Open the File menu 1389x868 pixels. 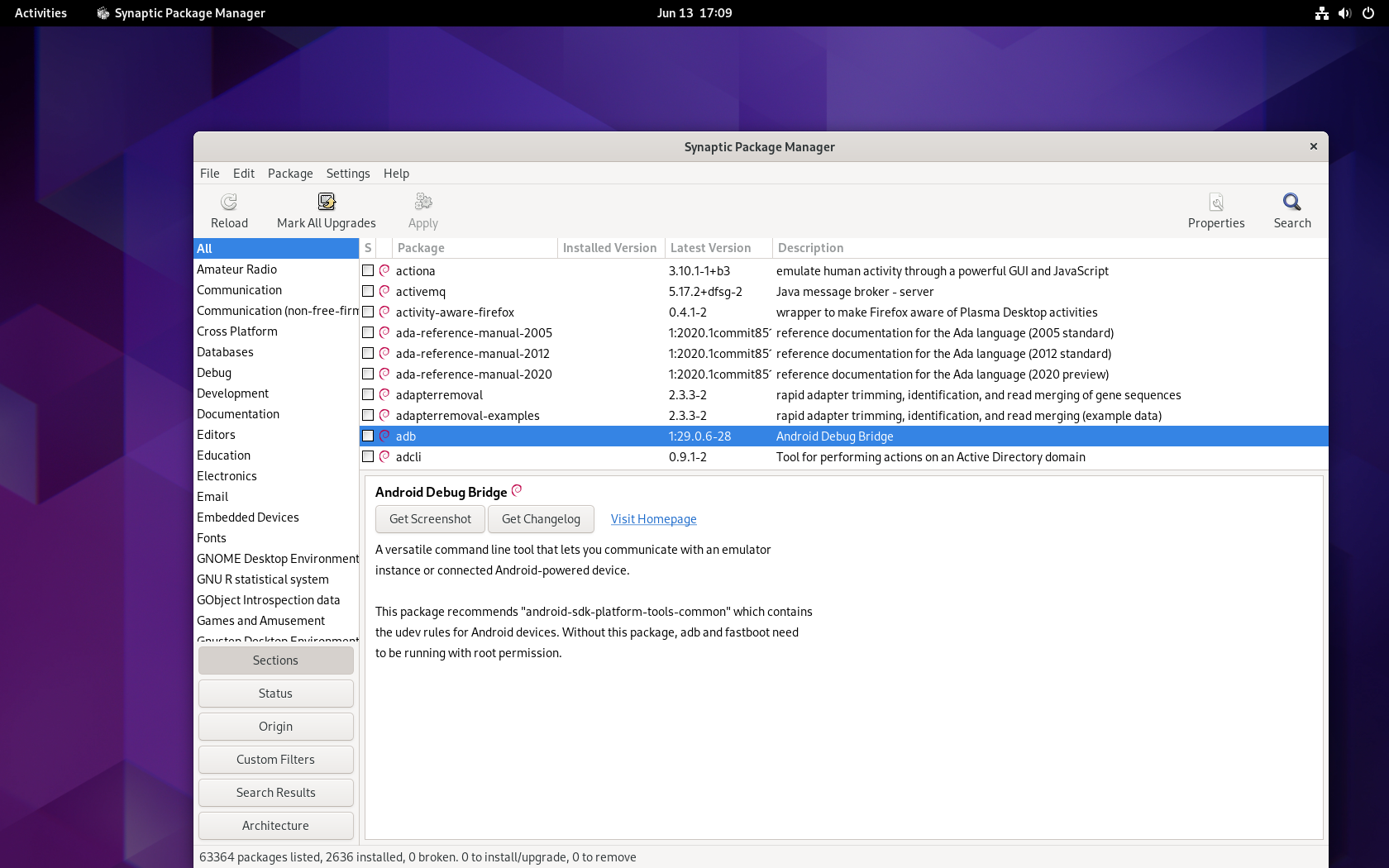tap(210, 174)
